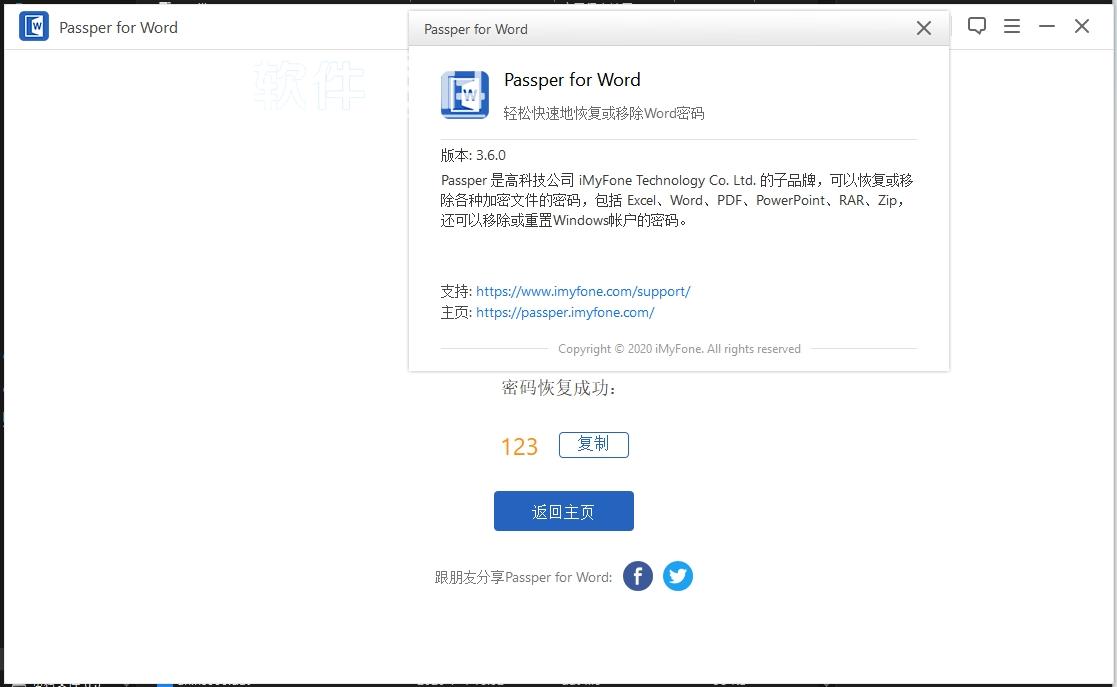Open the passper.imyfone.com homepage link
The image size is (1117, 687).
565,312
